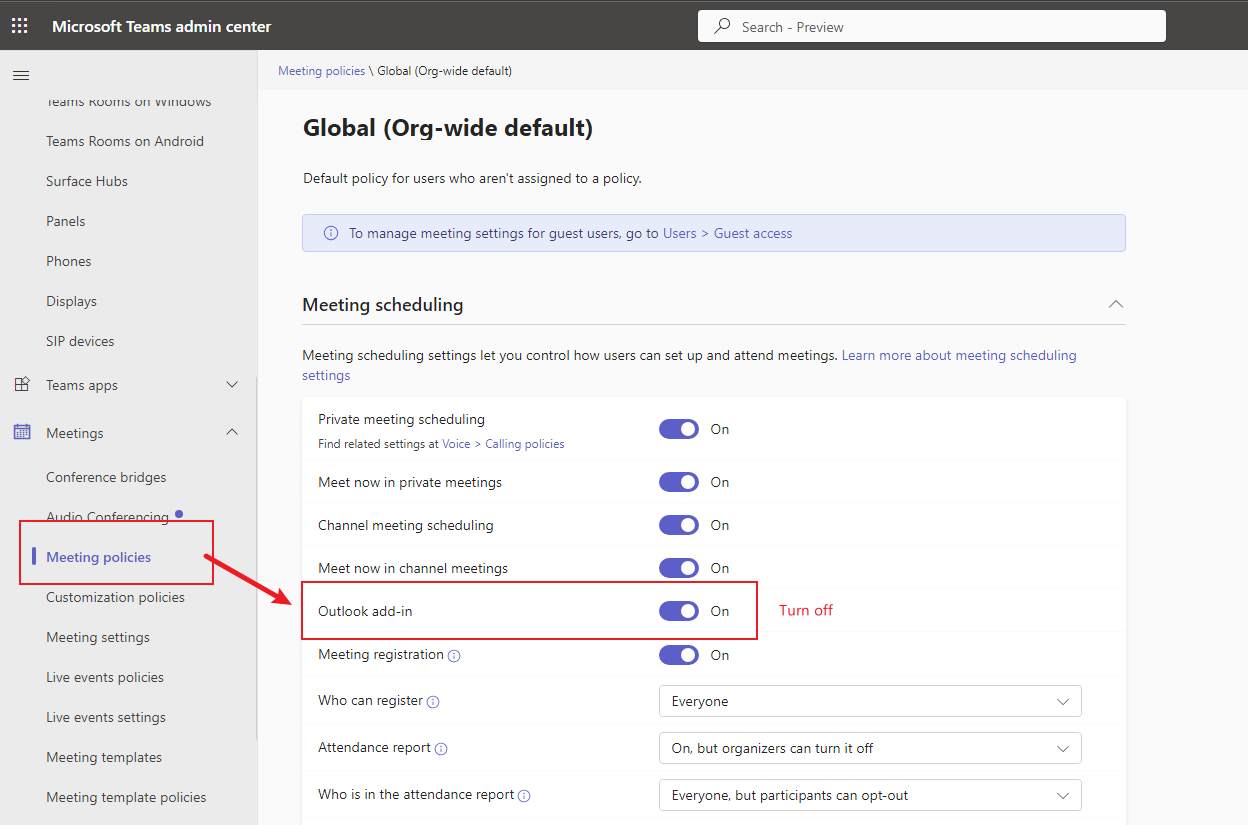Click the Meeting policies breadcrumb link

tap(321, 70)
